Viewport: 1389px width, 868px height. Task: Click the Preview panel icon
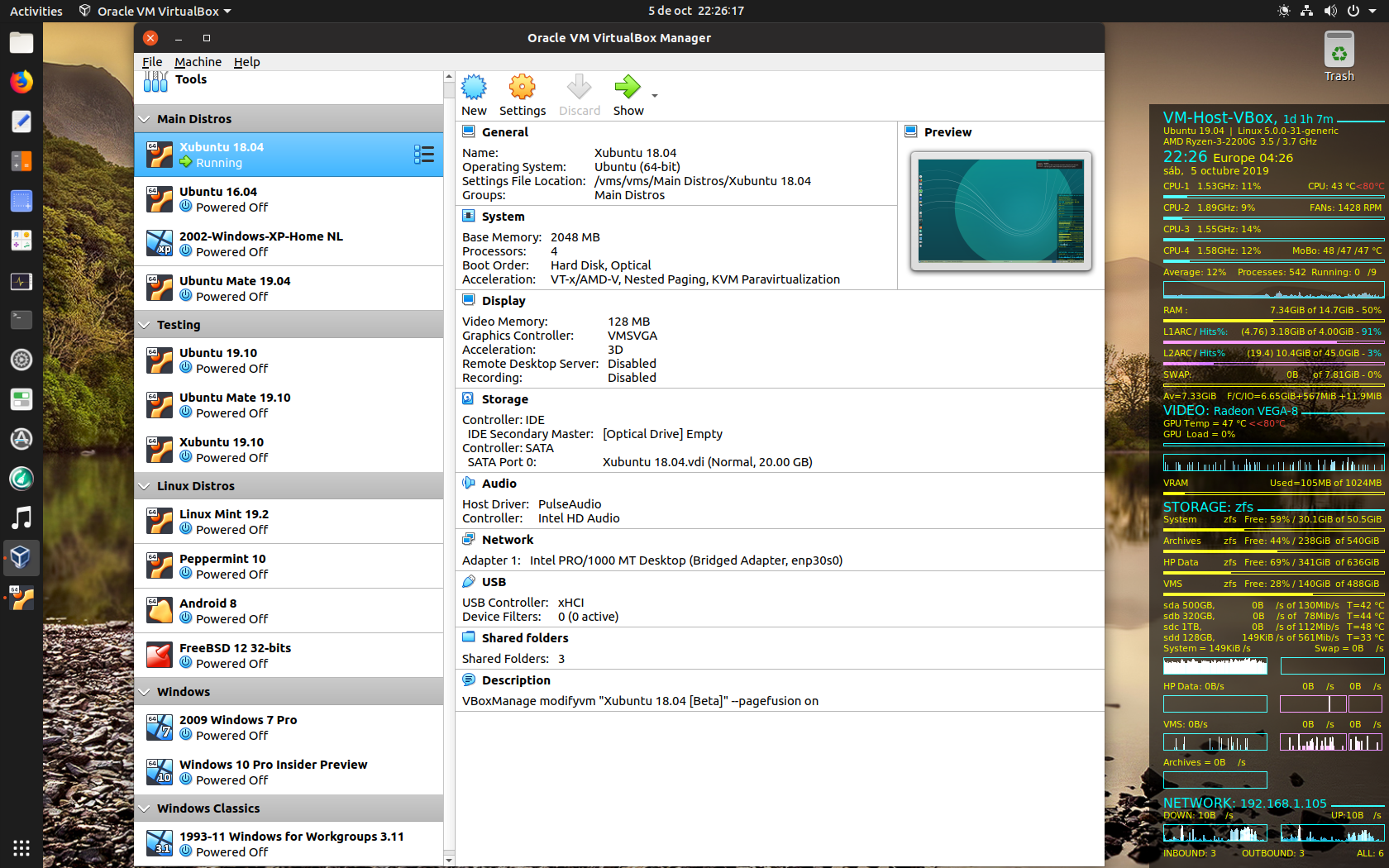click(x=911, y=131)
